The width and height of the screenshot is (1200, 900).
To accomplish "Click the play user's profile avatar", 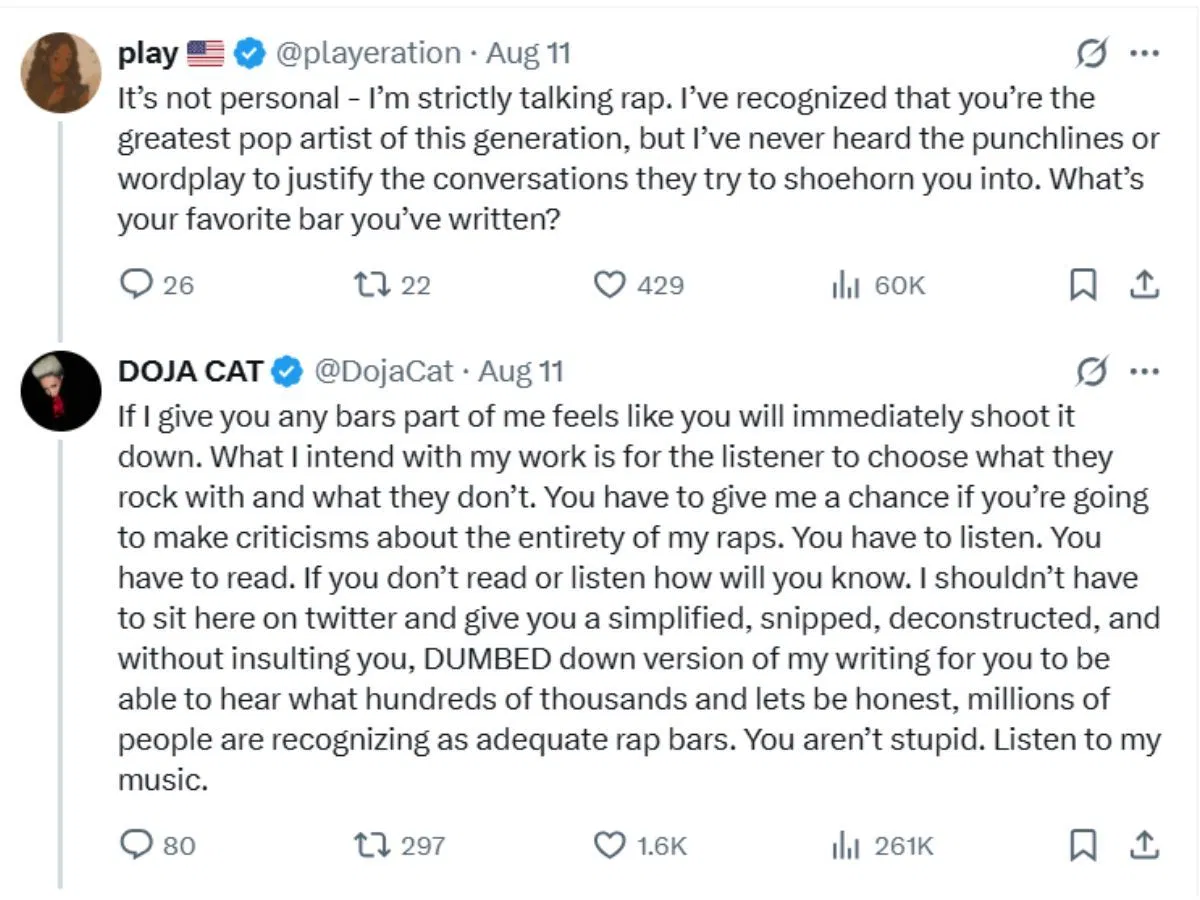I will pos(62,73).
